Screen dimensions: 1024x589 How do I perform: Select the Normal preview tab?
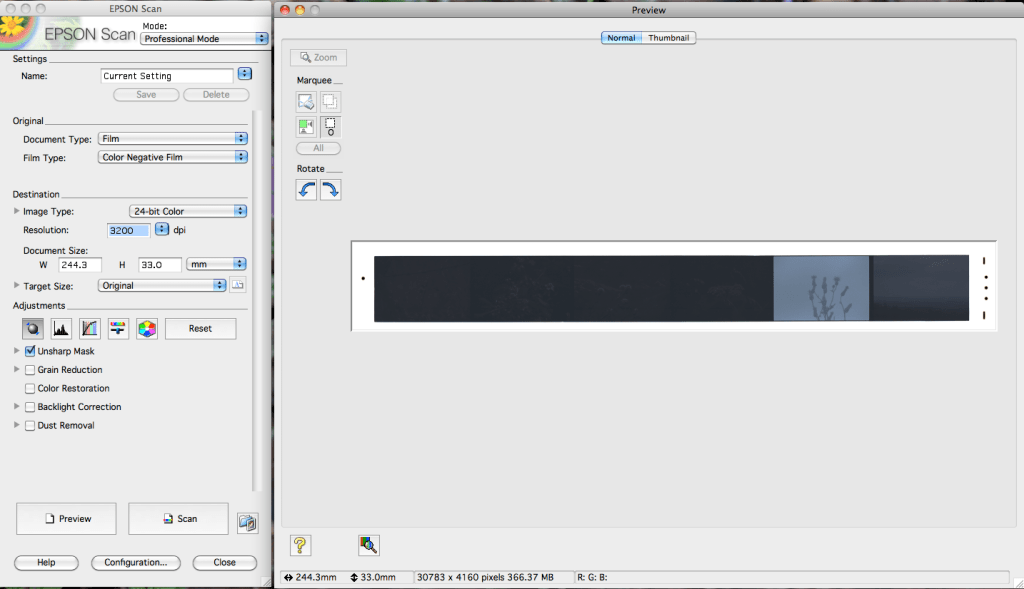pos(621,38)
